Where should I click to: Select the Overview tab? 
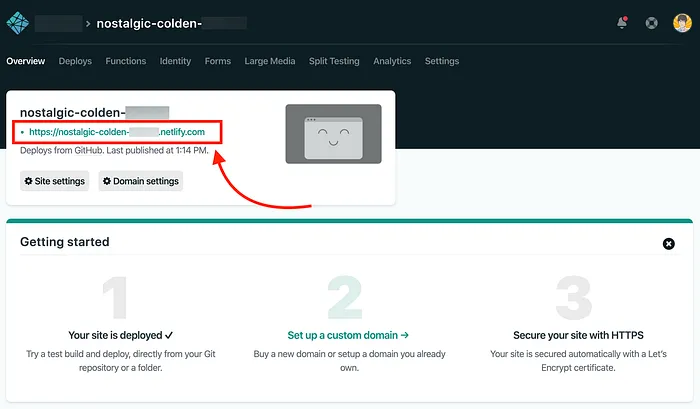coord(25,61)
